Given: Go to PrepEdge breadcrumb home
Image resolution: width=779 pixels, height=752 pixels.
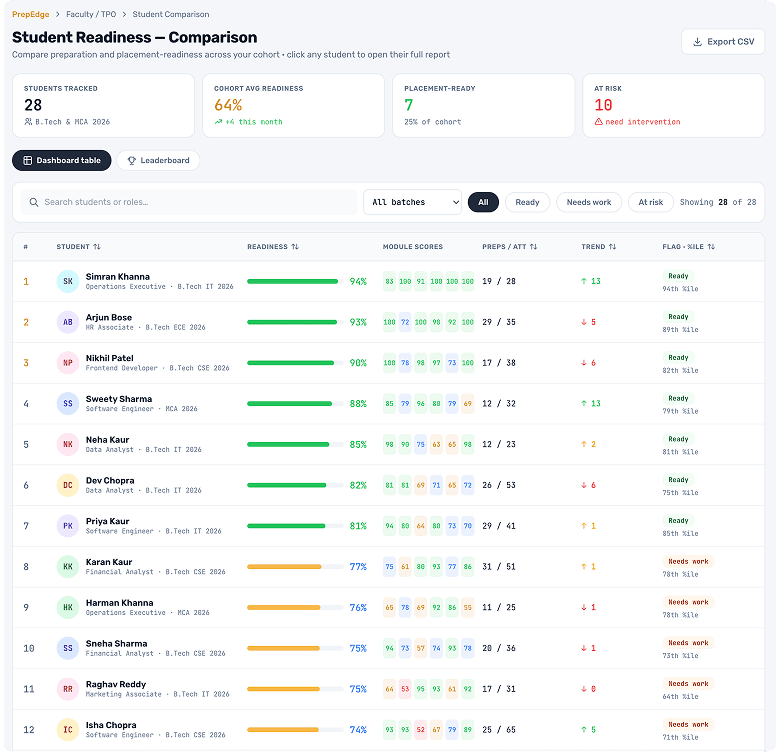Looking at the screenshot, I should tap(31, 14).
